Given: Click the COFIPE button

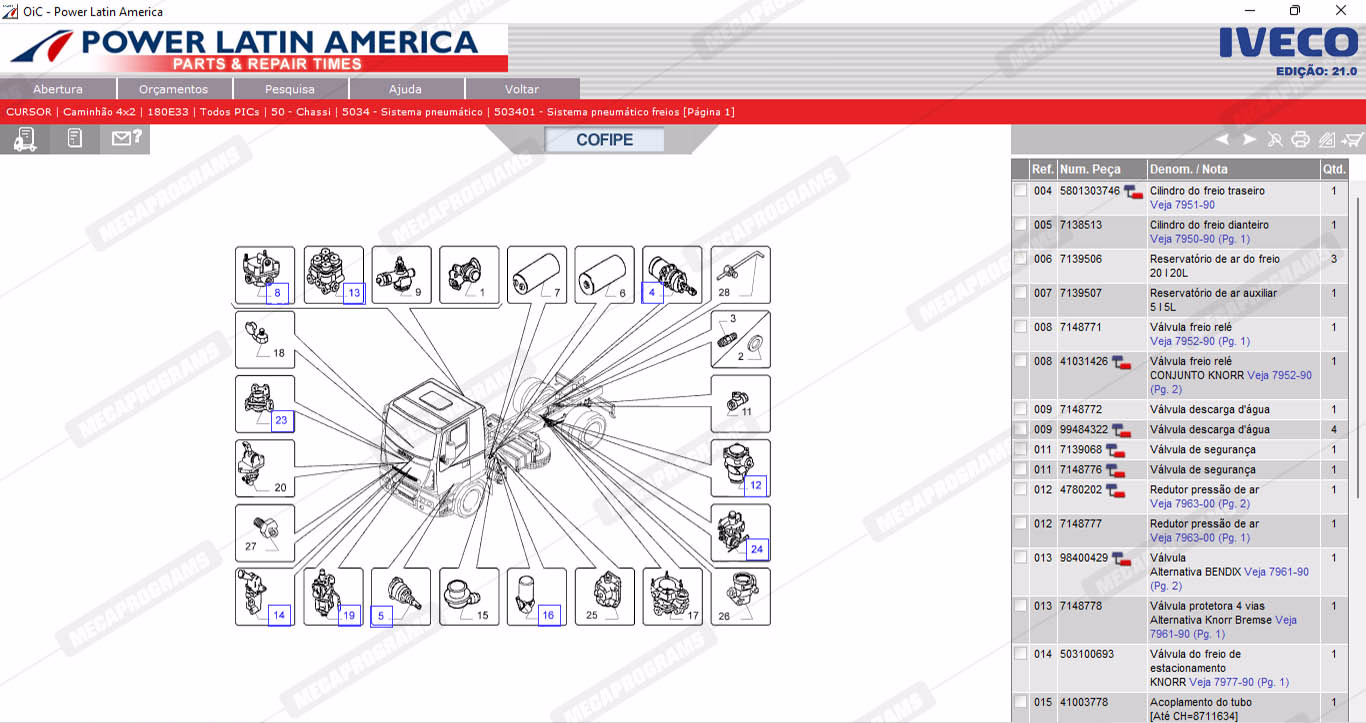Looking at the screenshot, I should point(604,140).
